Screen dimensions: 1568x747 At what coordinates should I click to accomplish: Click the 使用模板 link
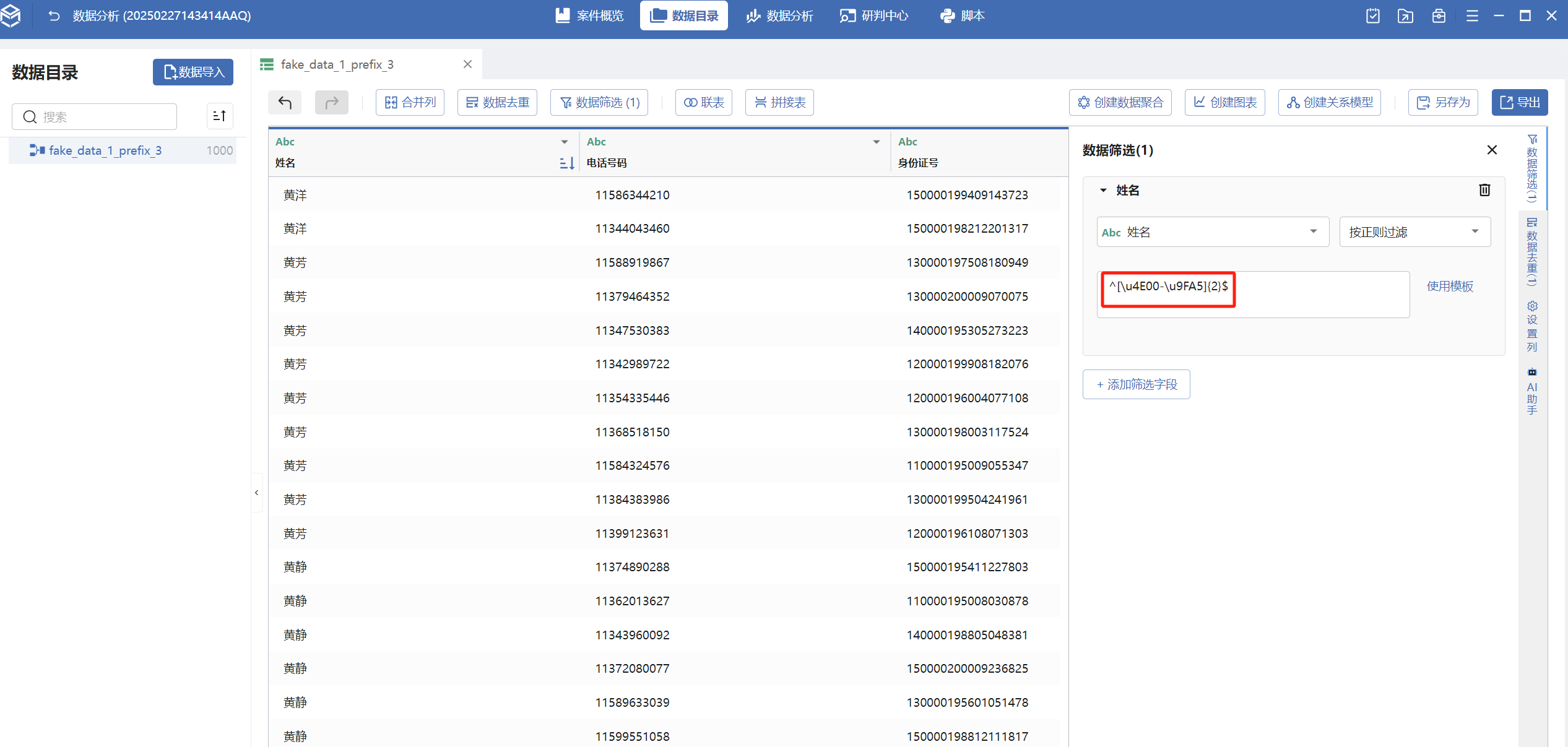tap(1450, 286)
